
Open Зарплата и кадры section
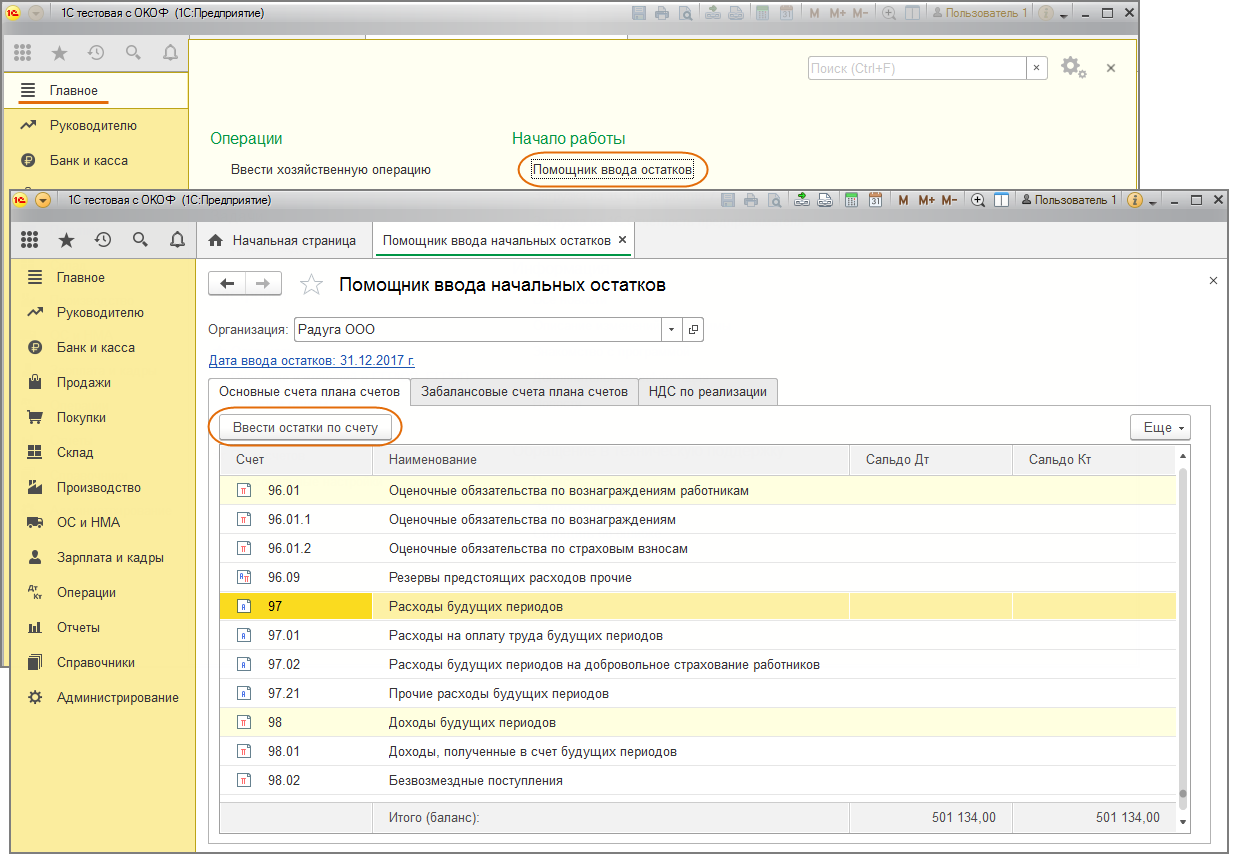(x=109, y=557)
